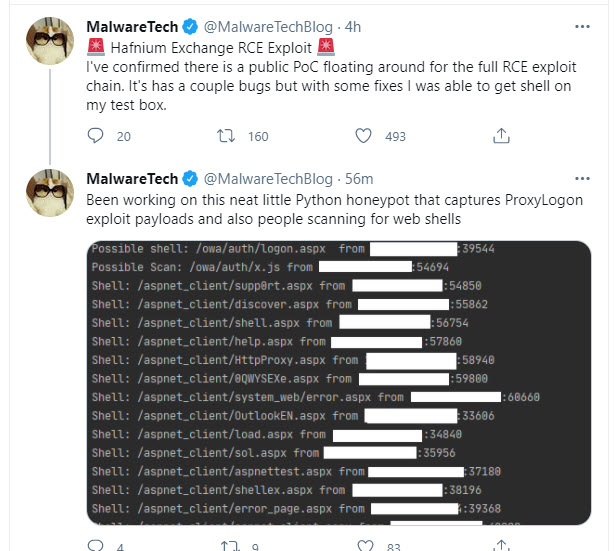Retweet the Hafnium Exchange RCE Exploit tweet

point(226,136)
